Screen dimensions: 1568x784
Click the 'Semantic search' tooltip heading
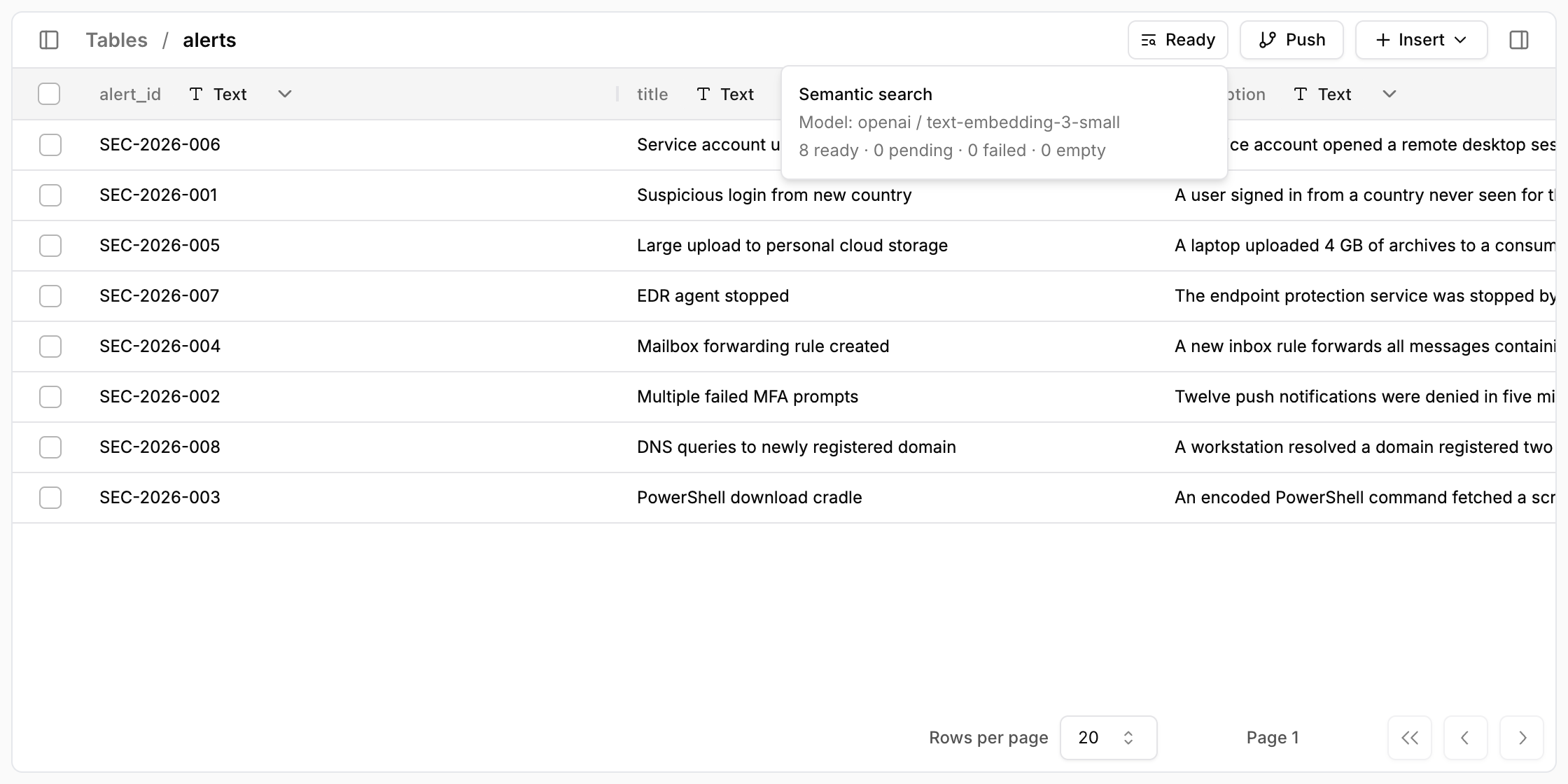(x=865, y=94)
